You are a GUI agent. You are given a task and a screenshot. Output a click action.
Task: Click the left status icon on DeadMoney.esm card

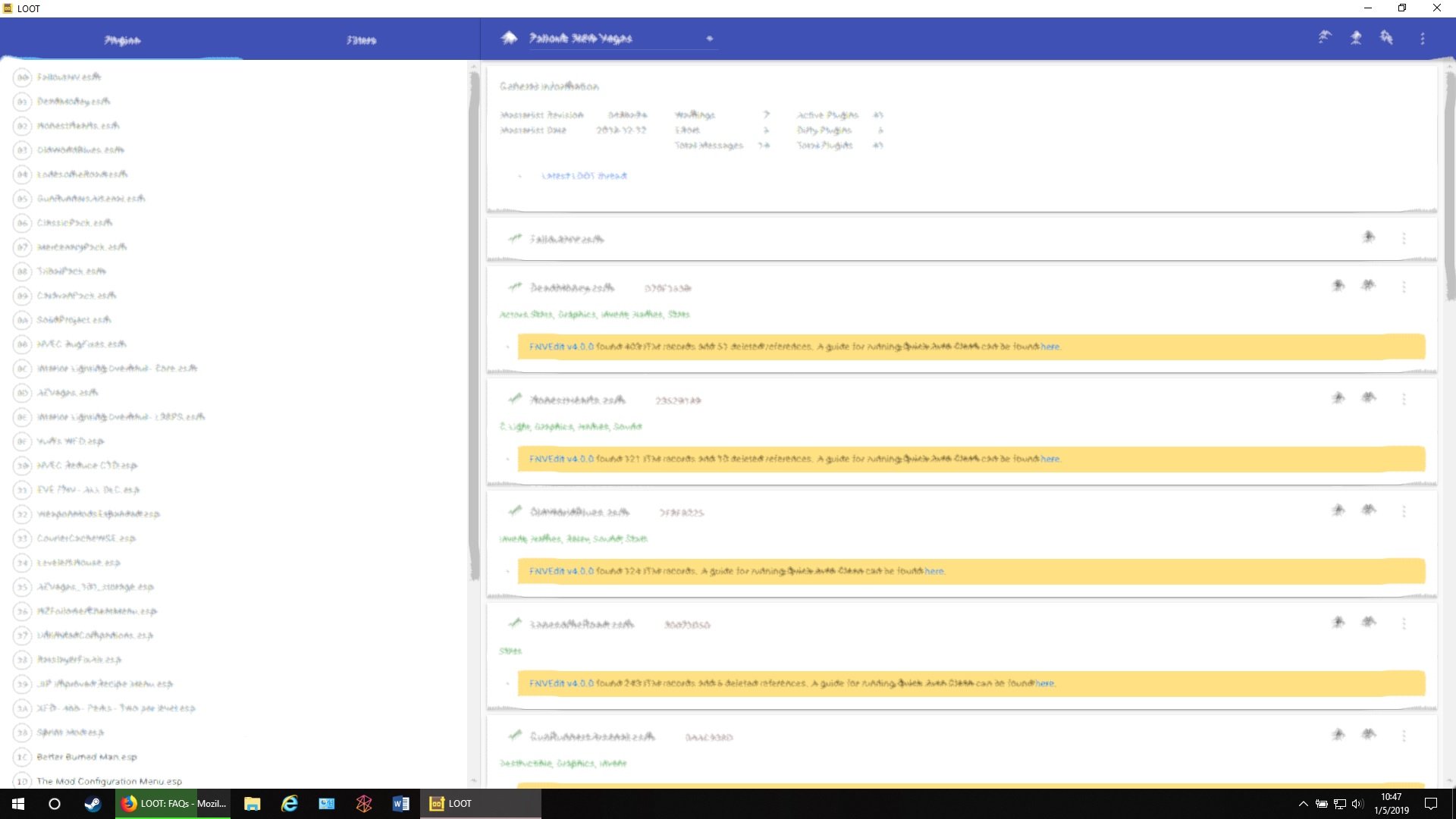pyautogui.click(x=1338, y=286)
